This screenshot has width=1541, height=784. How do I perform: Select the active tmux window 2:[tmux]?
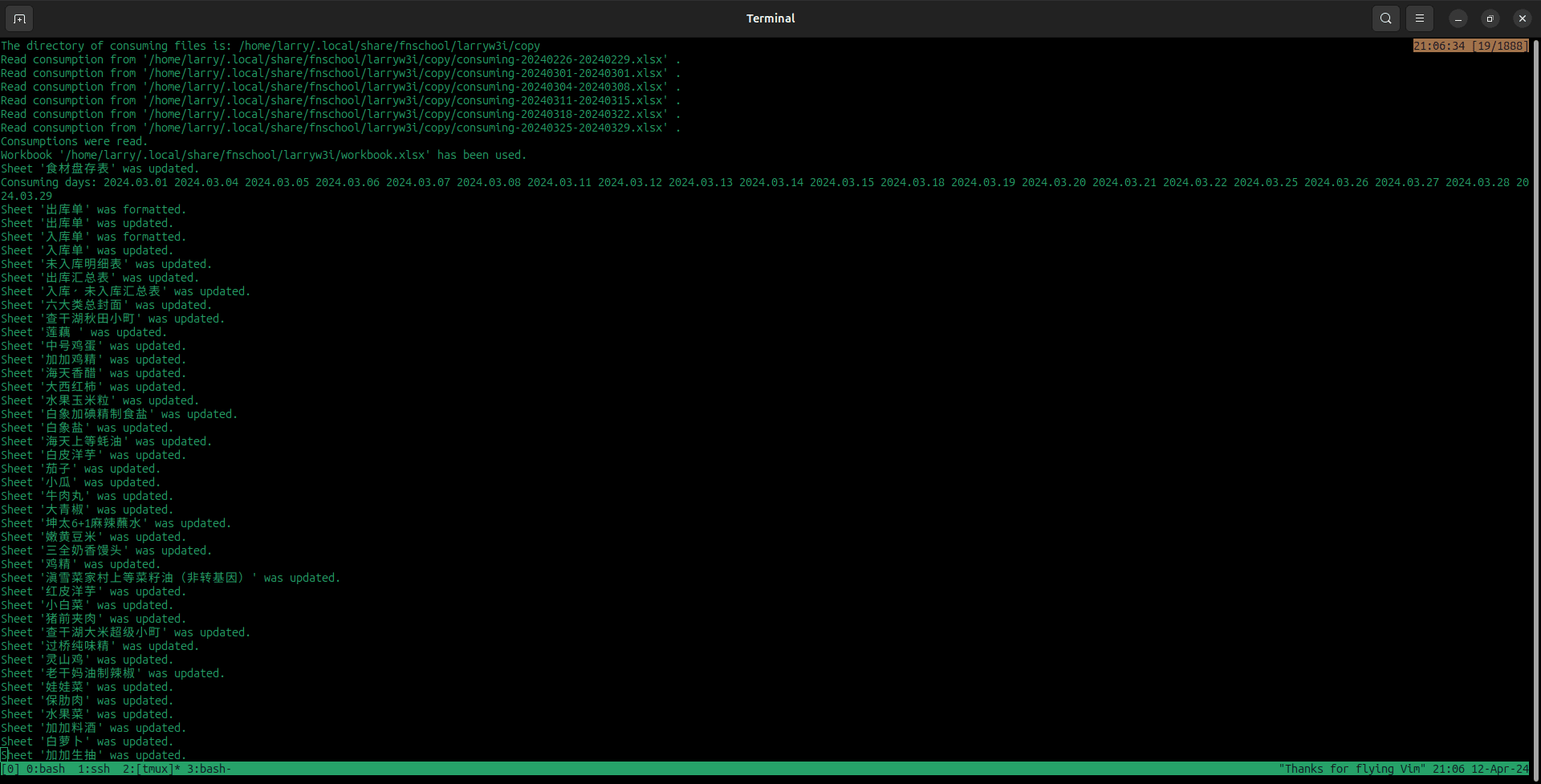pyautogui.click(x=148, y=769)
